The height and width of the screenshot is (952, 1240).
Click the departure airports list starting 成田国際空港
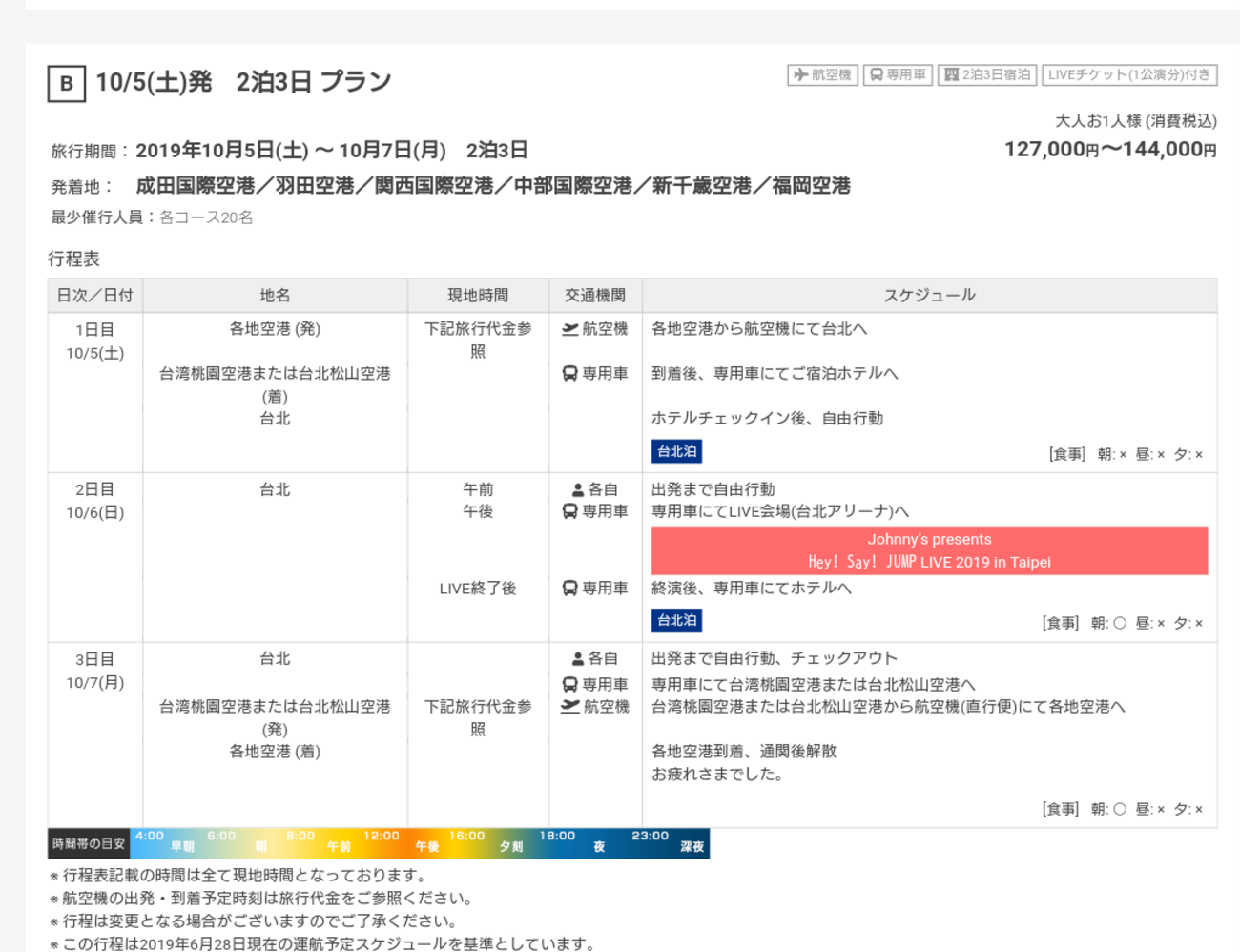click(x=493, y=186)
